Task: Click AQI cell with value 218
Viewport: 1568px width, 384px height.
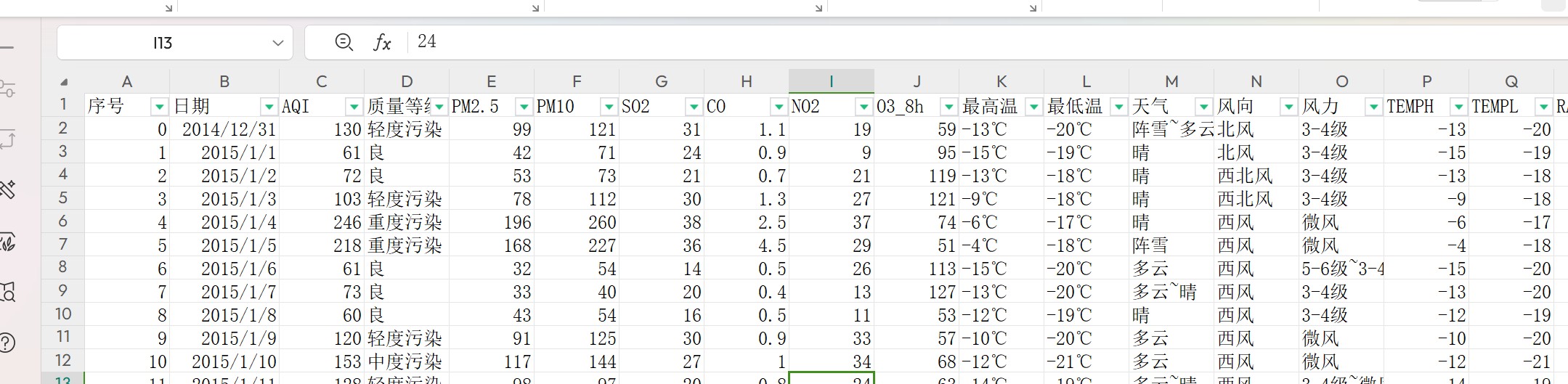Action: click(322, 245)
